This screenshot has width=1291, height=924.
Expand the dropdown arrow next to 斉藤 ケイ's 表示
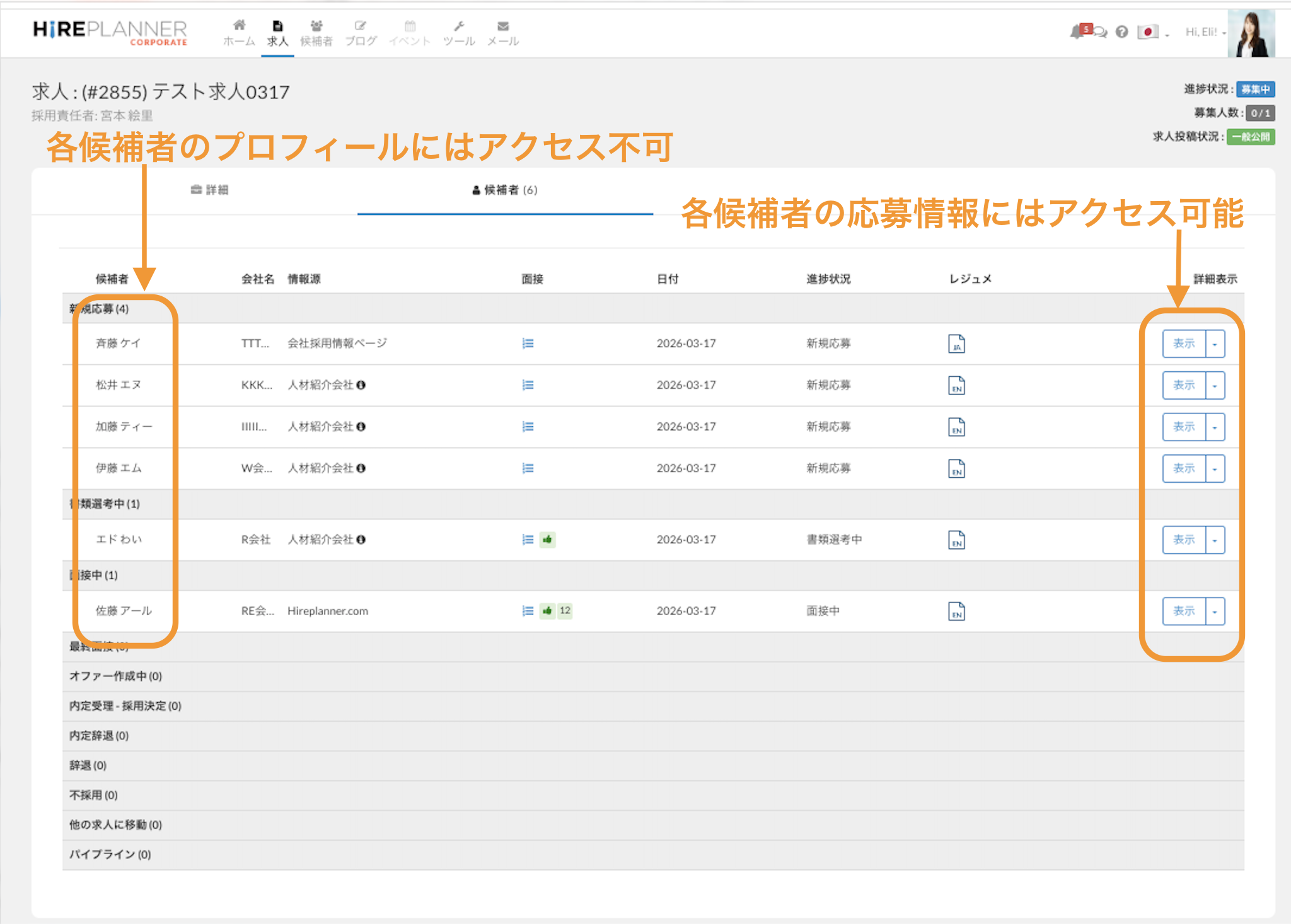coord(1215,344)
